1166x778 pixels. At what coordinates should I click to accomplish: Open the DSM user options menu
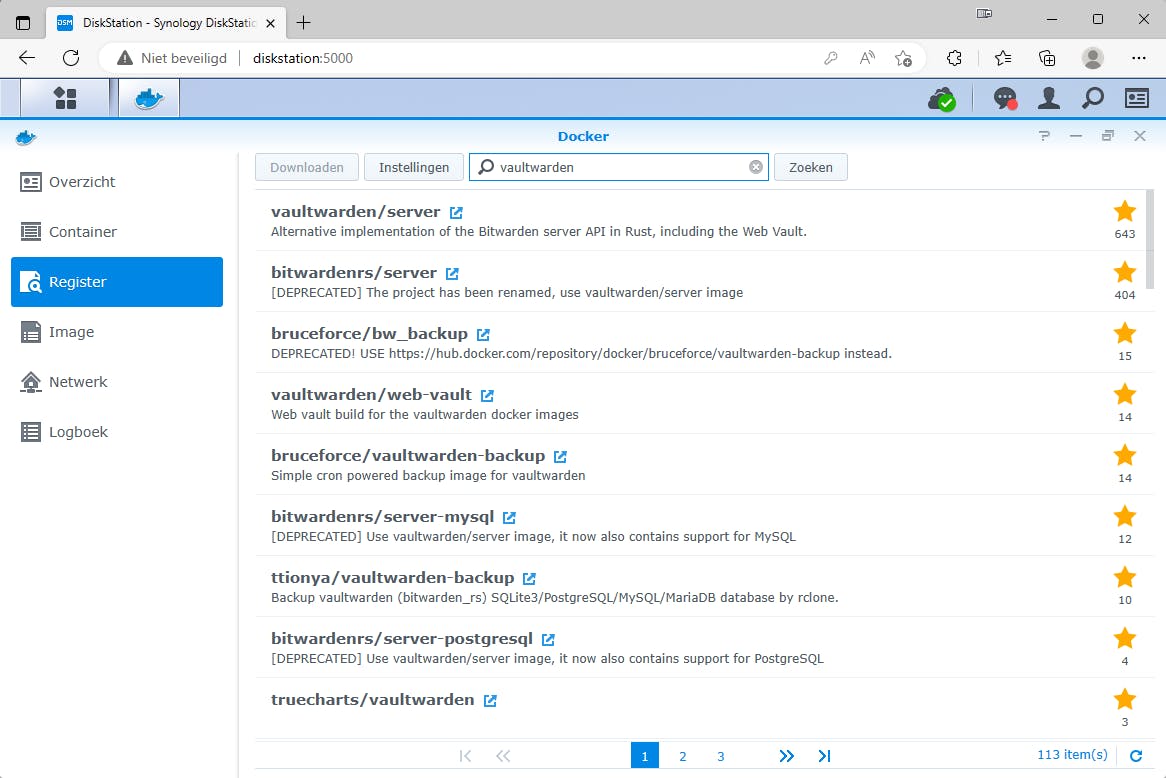[1049, 98]
